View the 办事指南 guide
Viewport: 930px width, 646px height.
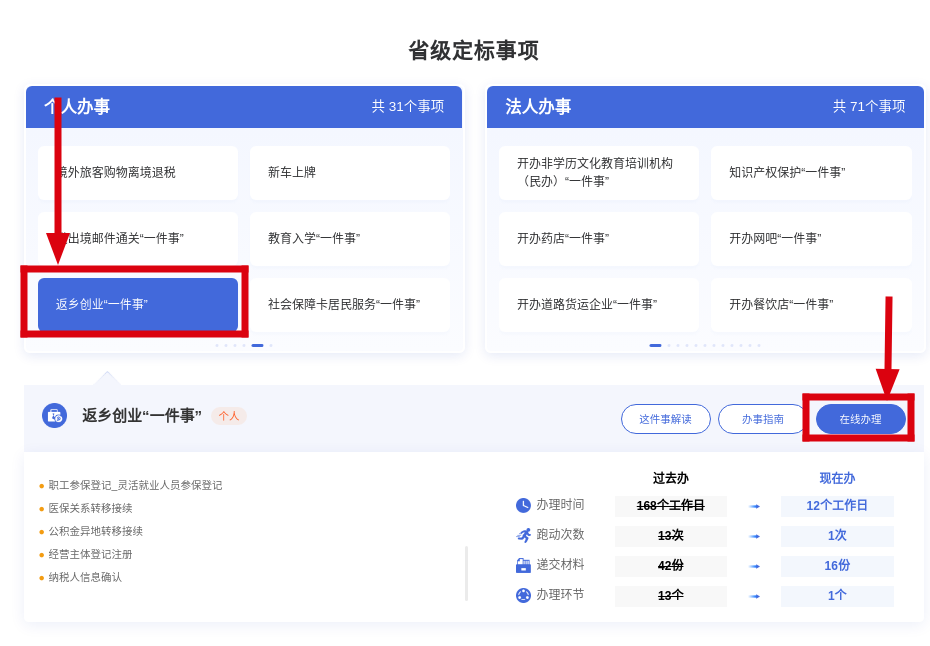click(x=762, y=419)
